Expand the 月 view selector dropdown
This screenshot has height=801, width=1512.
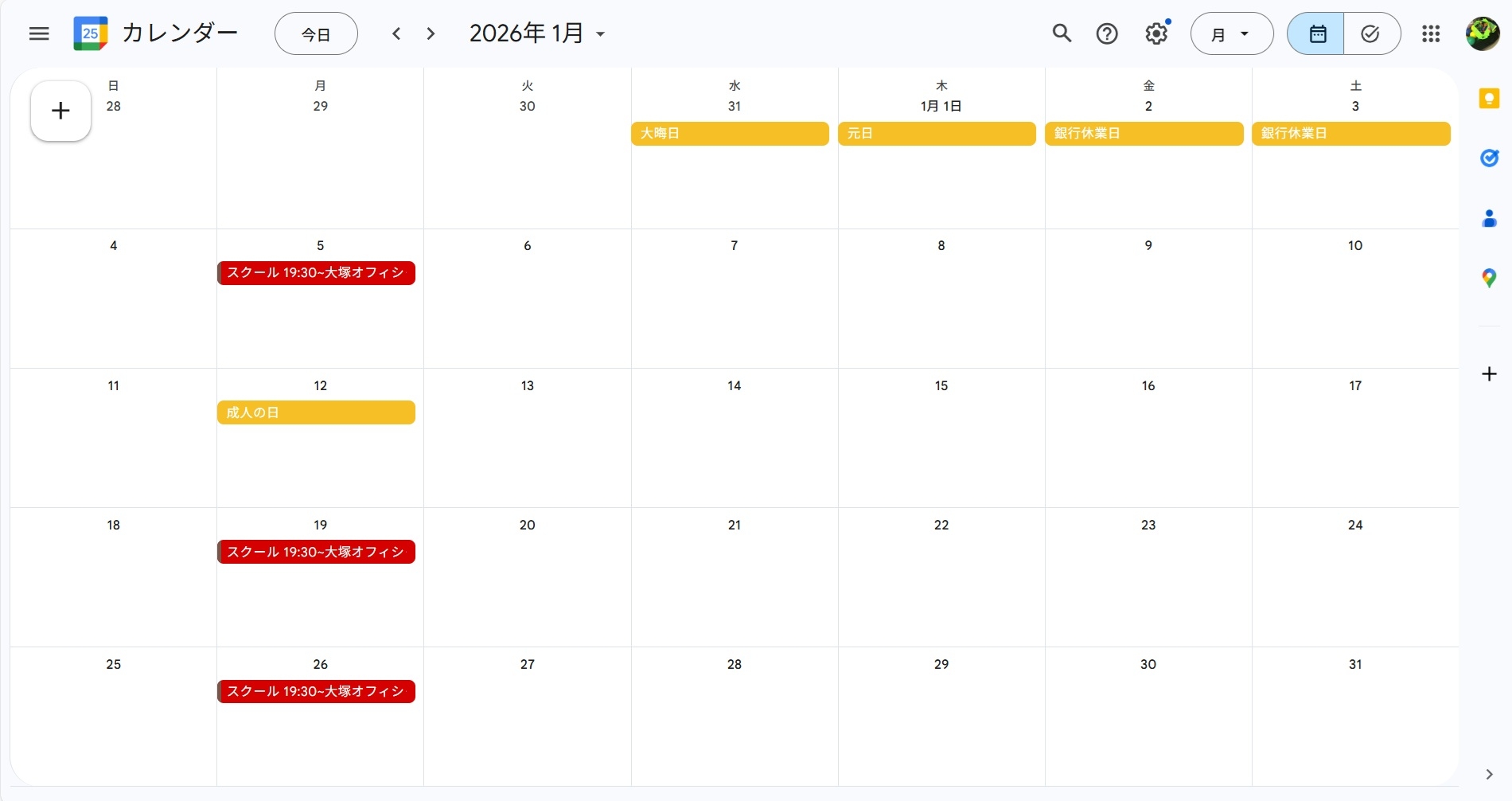[x=1231, y=33]
